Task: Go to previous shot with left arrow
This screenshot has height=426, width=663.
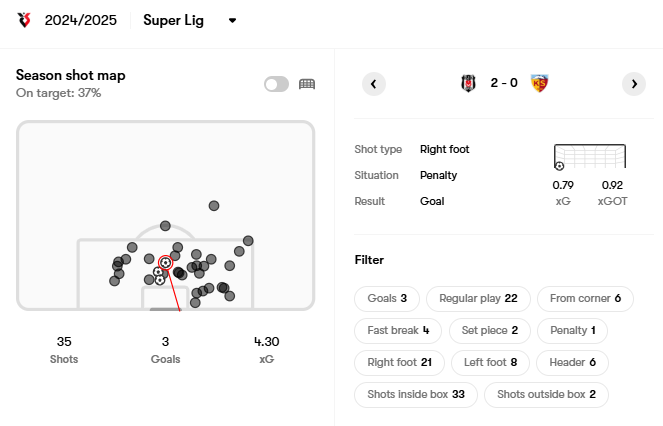Action: (x=374, y=84)
